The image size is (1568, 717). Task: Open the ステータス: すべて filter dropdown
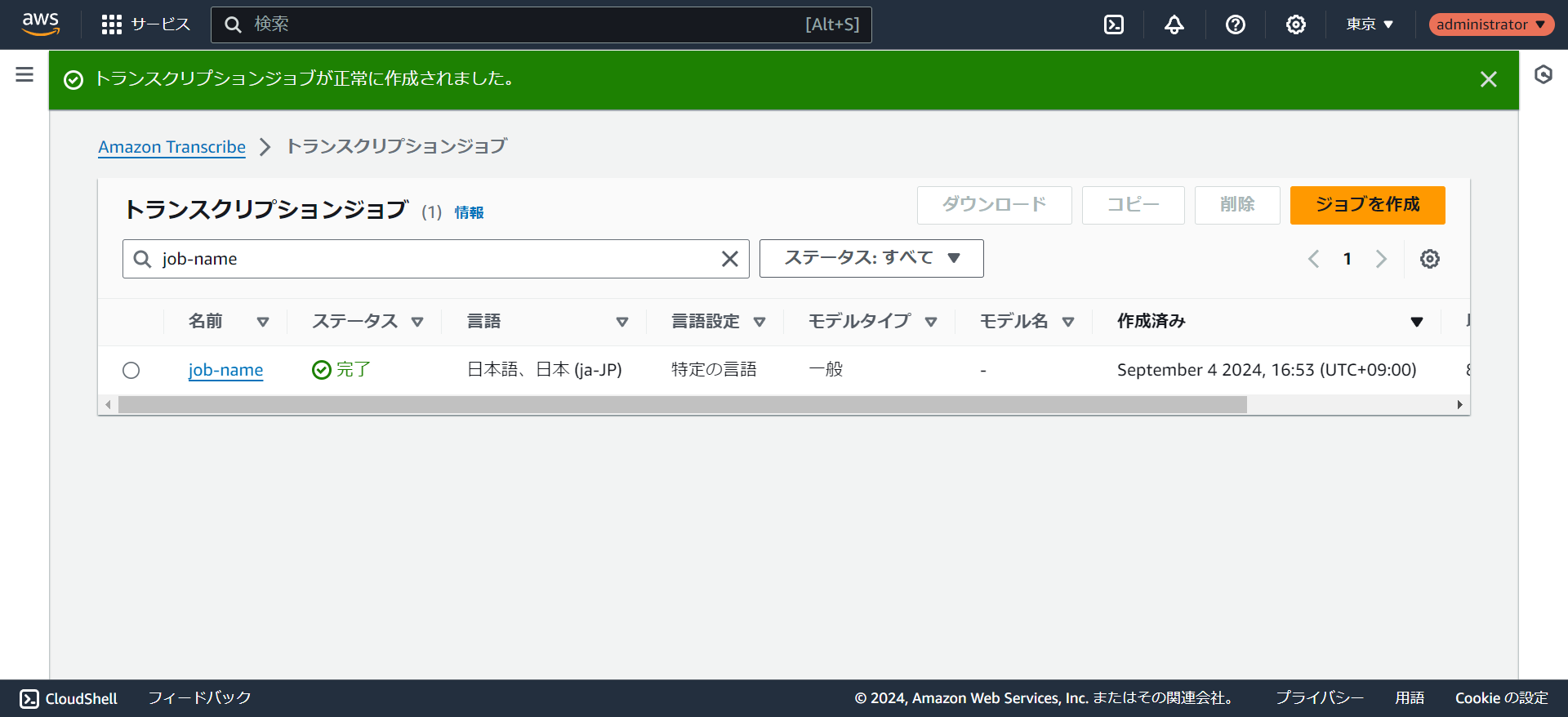(x=871, y=258)
